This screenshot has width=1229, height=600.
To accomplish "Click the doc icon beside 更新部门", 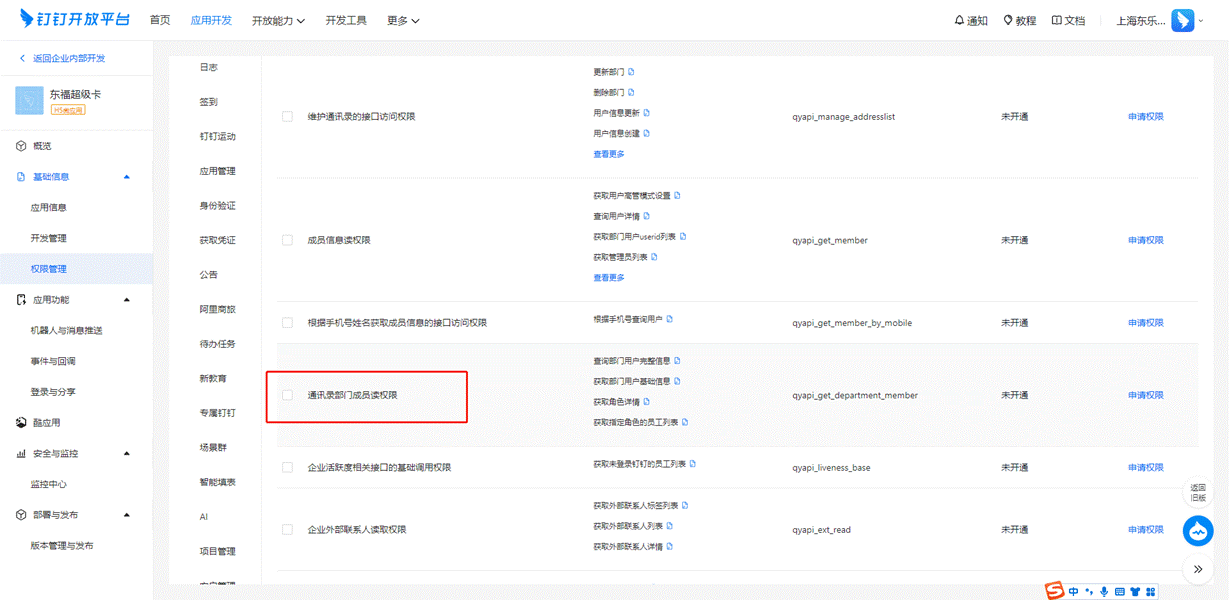I will tap(631, 72).
